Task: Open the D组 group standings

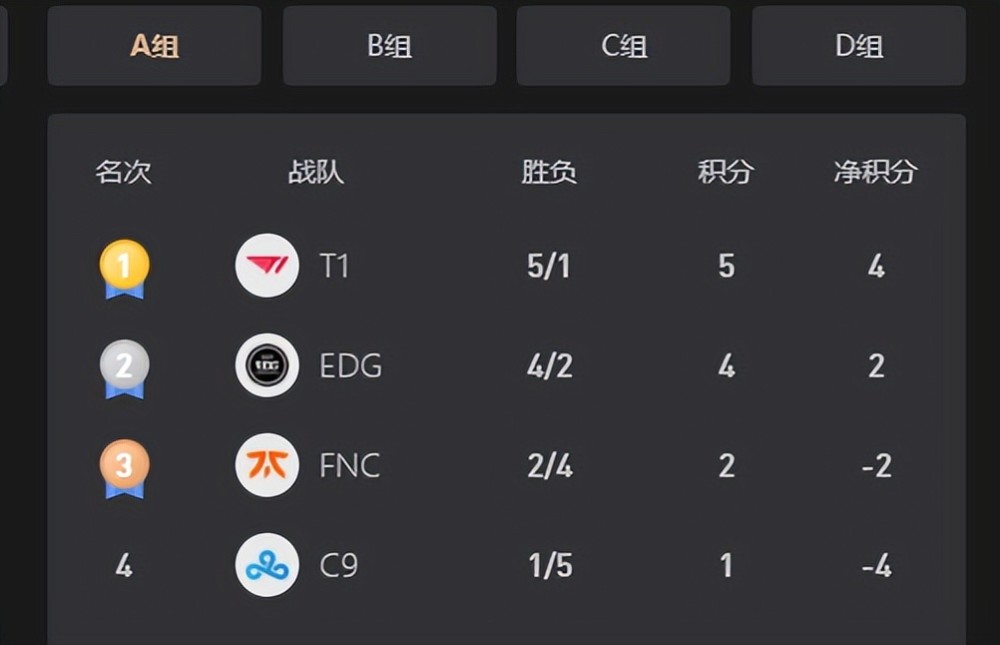Action: 856,45
